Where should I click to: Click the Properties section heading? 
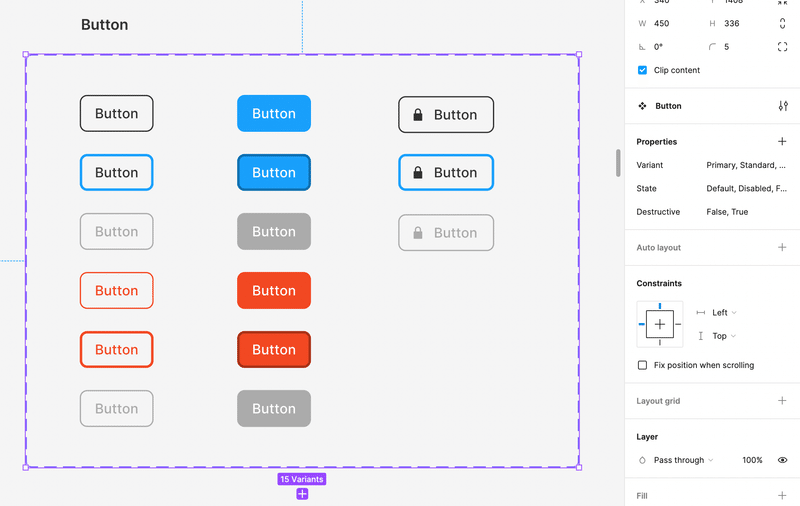pos(657,141)
